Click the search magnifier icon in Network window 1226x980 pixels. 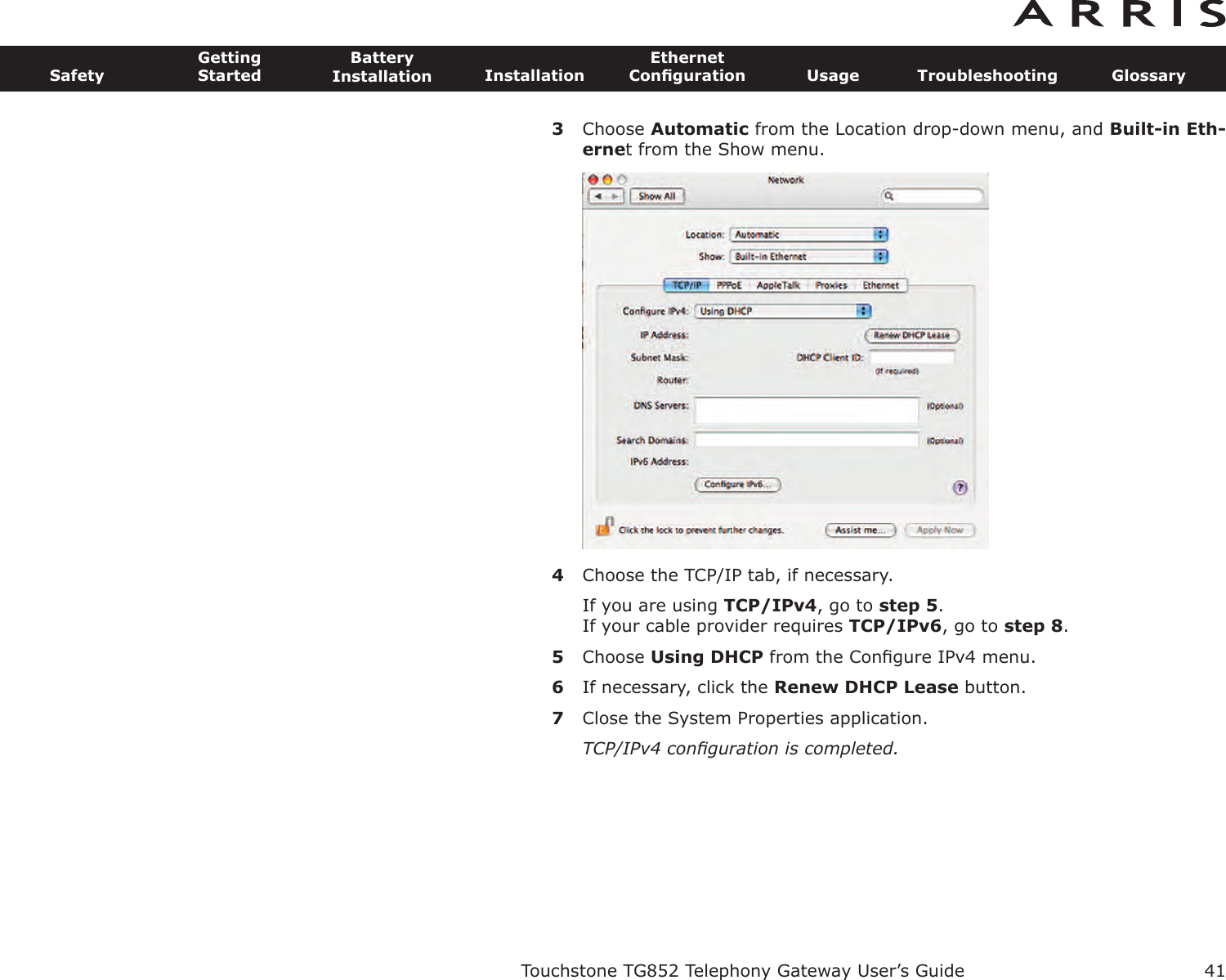[889, 196]
